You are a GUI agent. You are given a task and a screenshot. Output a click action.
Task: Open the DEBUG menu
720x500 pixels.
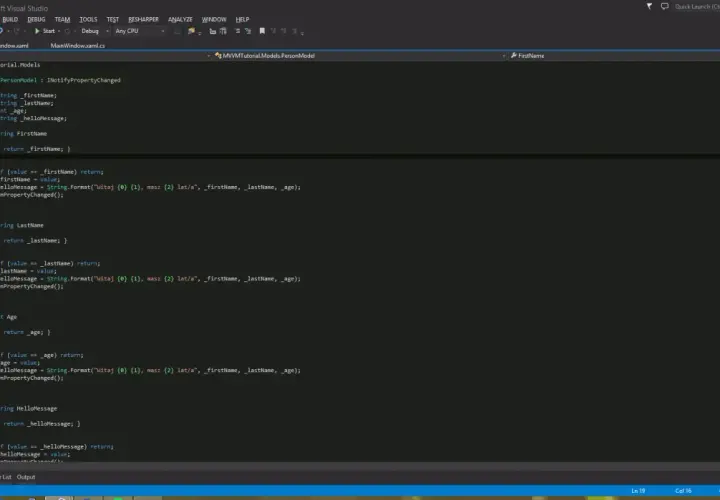pos(36,19)
